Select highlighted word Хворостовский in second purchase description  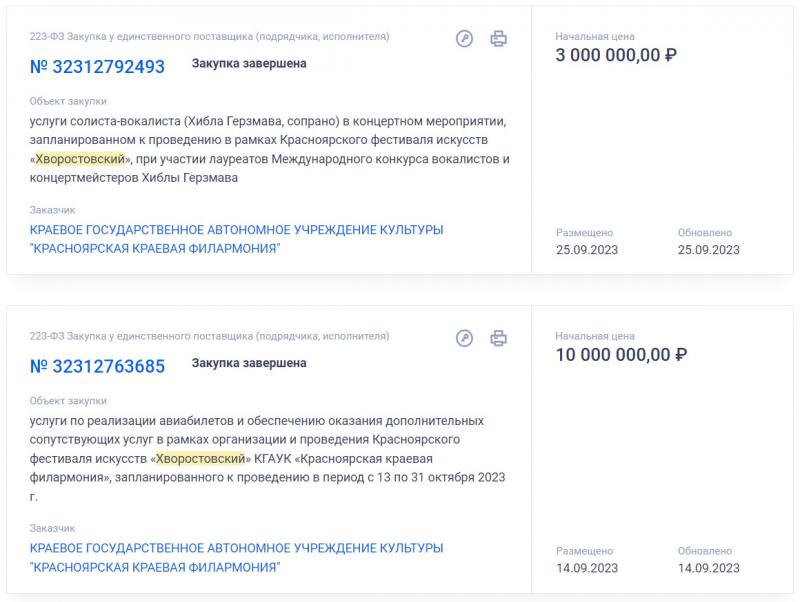(x=201, y=458)
